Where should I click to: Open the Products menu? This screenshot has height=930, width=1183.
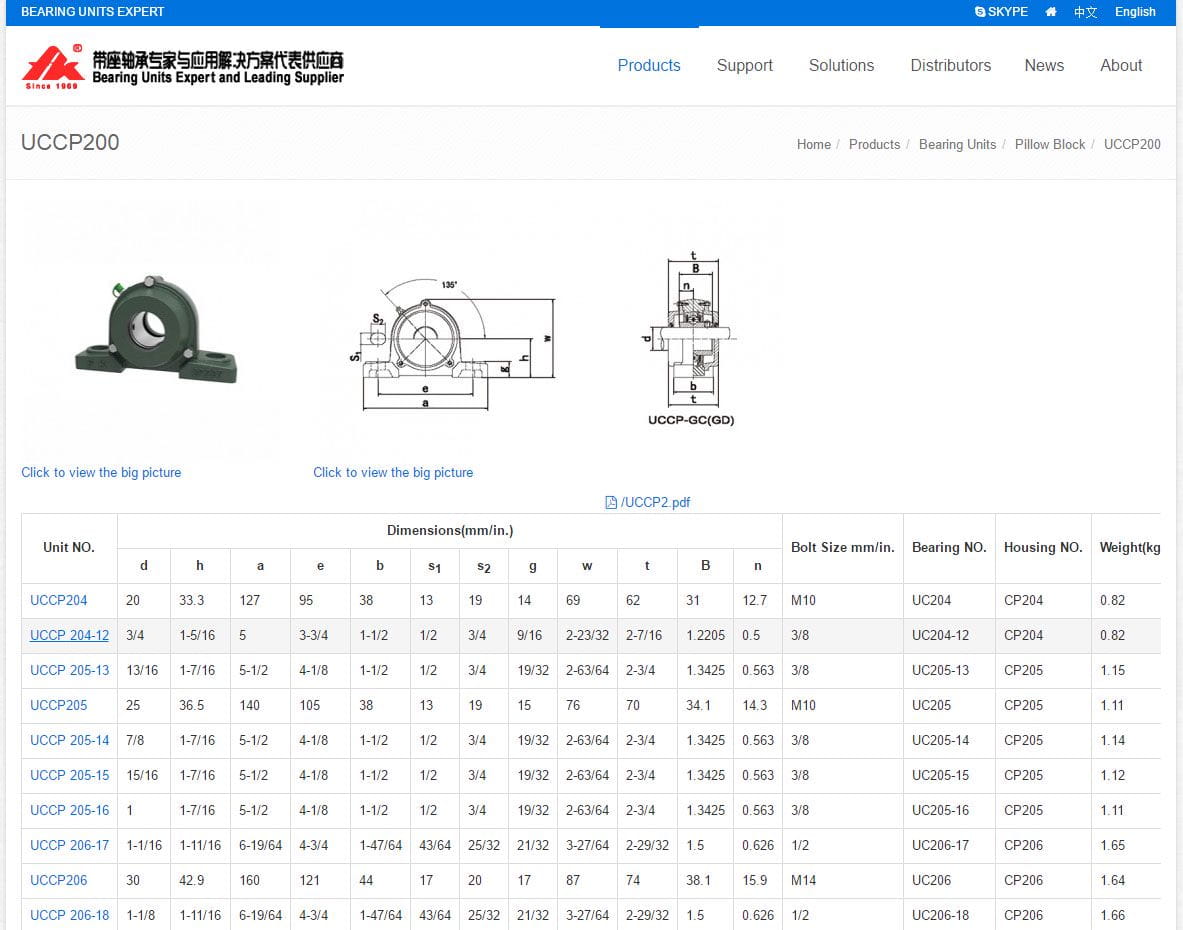click(x=649, y=65)
